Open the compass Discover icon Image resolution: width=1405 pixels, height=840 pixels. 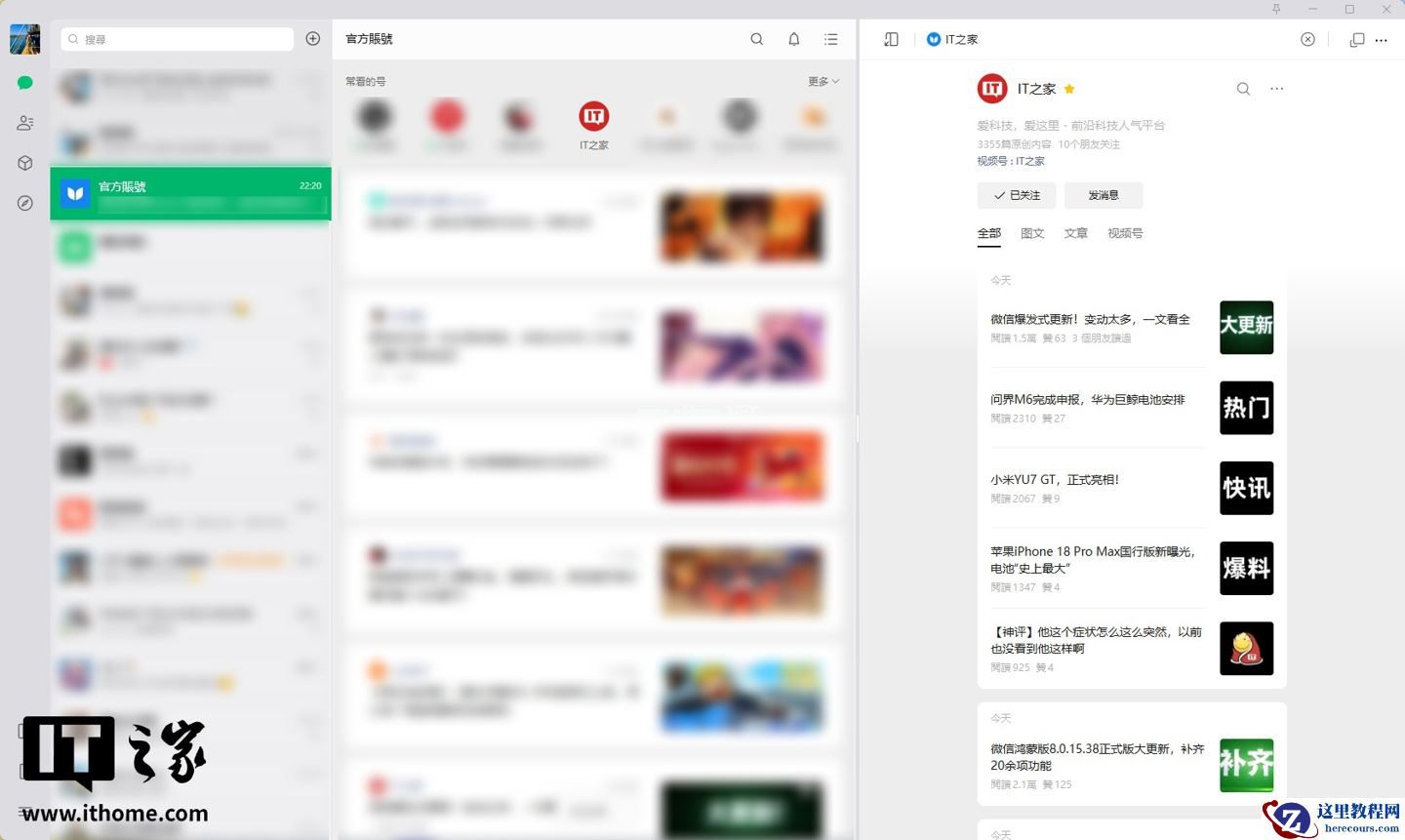click(x=25, y=203)
